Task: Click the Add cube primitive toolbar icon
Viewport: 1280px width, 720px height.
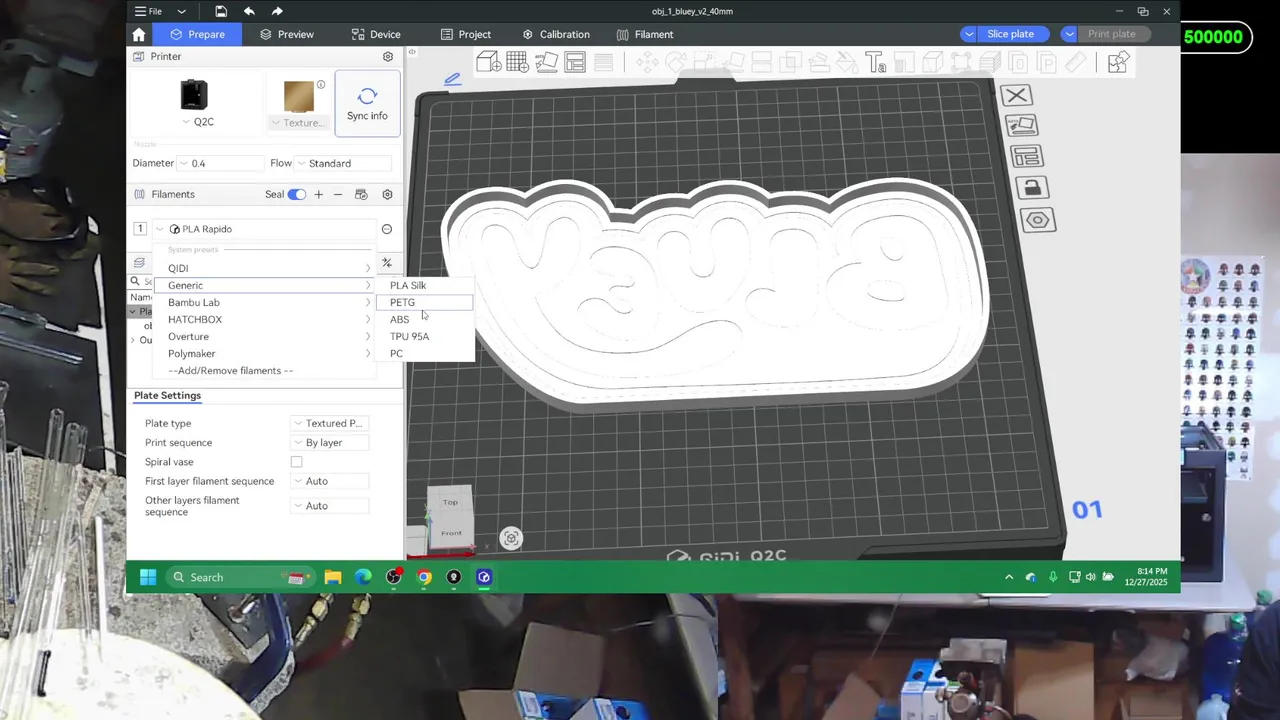Action: pos(489,62)
